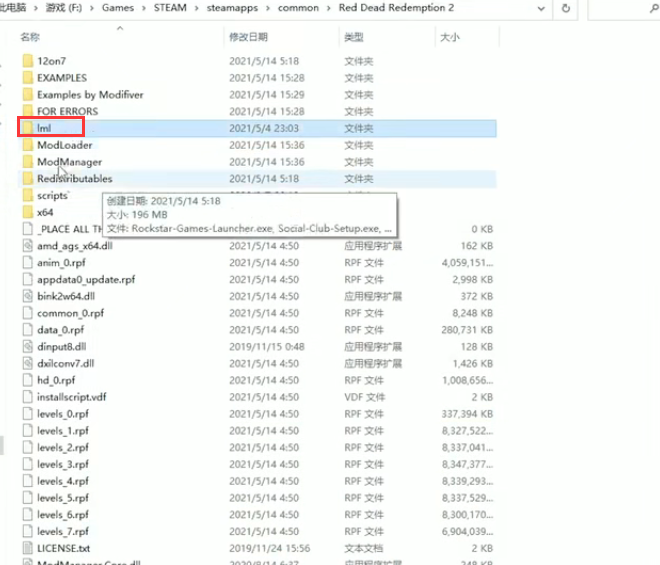Select the FOR ERRORS folder icon
Screen dimensions: 660x565
(x=28, y=112)
